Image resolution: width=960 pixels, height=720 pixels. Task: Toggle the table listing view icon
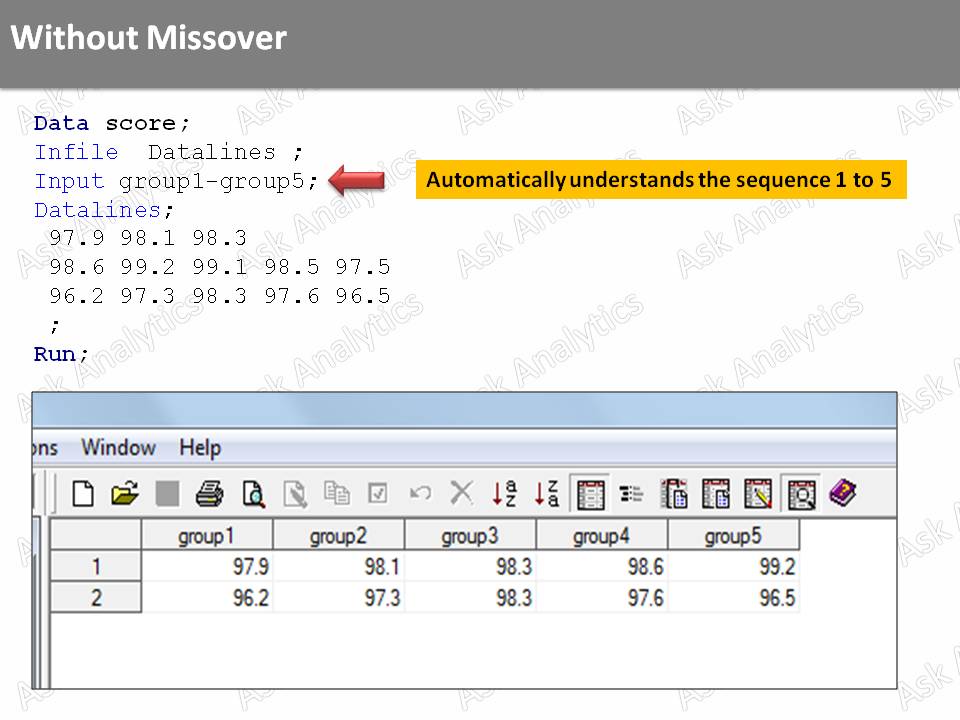click(x=631, y=493)
